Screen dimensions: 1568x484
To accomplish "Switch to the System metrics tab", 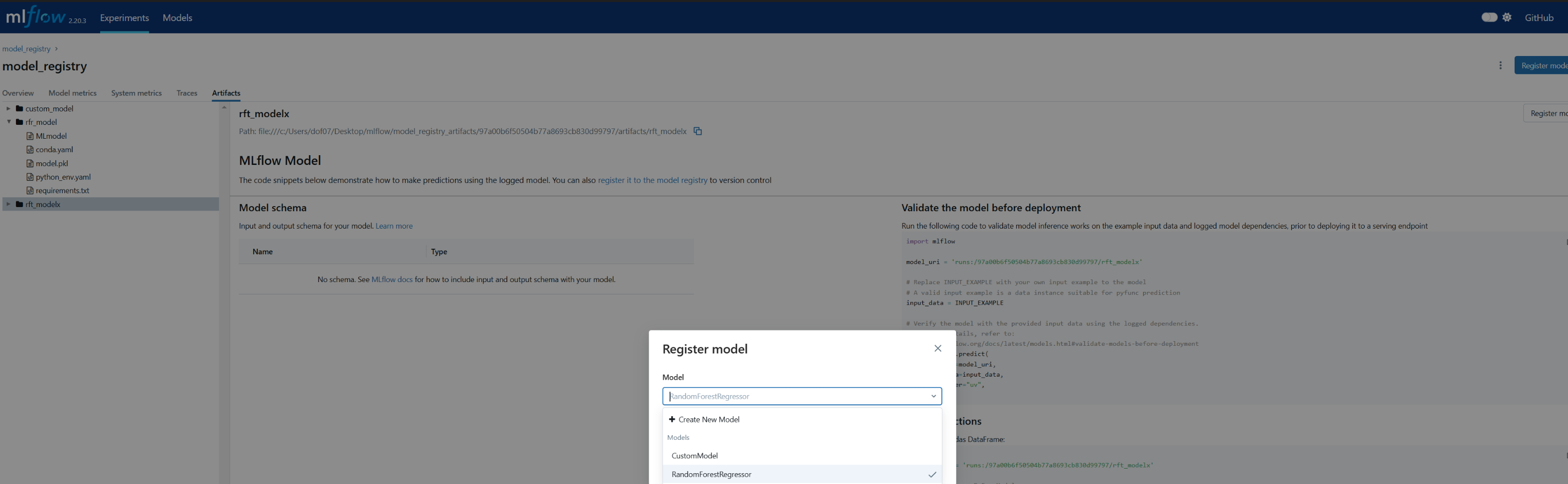I will (136, 93).
